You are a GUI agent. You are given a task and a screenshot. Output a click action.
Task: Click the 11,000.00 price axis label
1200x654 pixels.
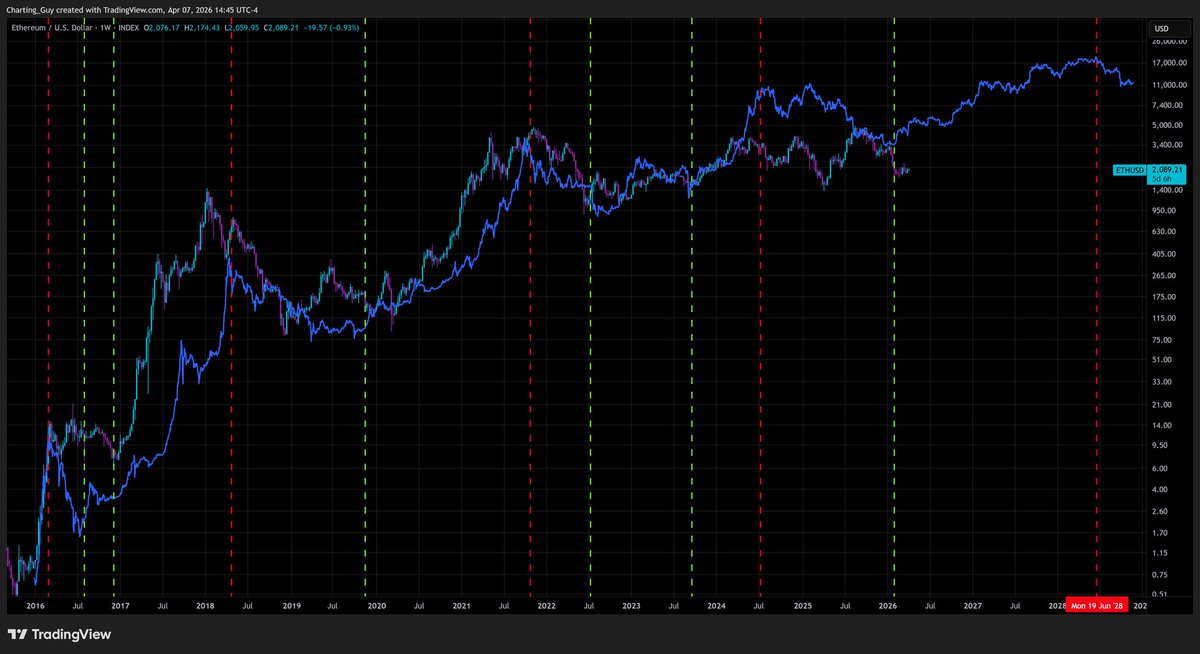pyautogui.click(x=1170, y=85)
